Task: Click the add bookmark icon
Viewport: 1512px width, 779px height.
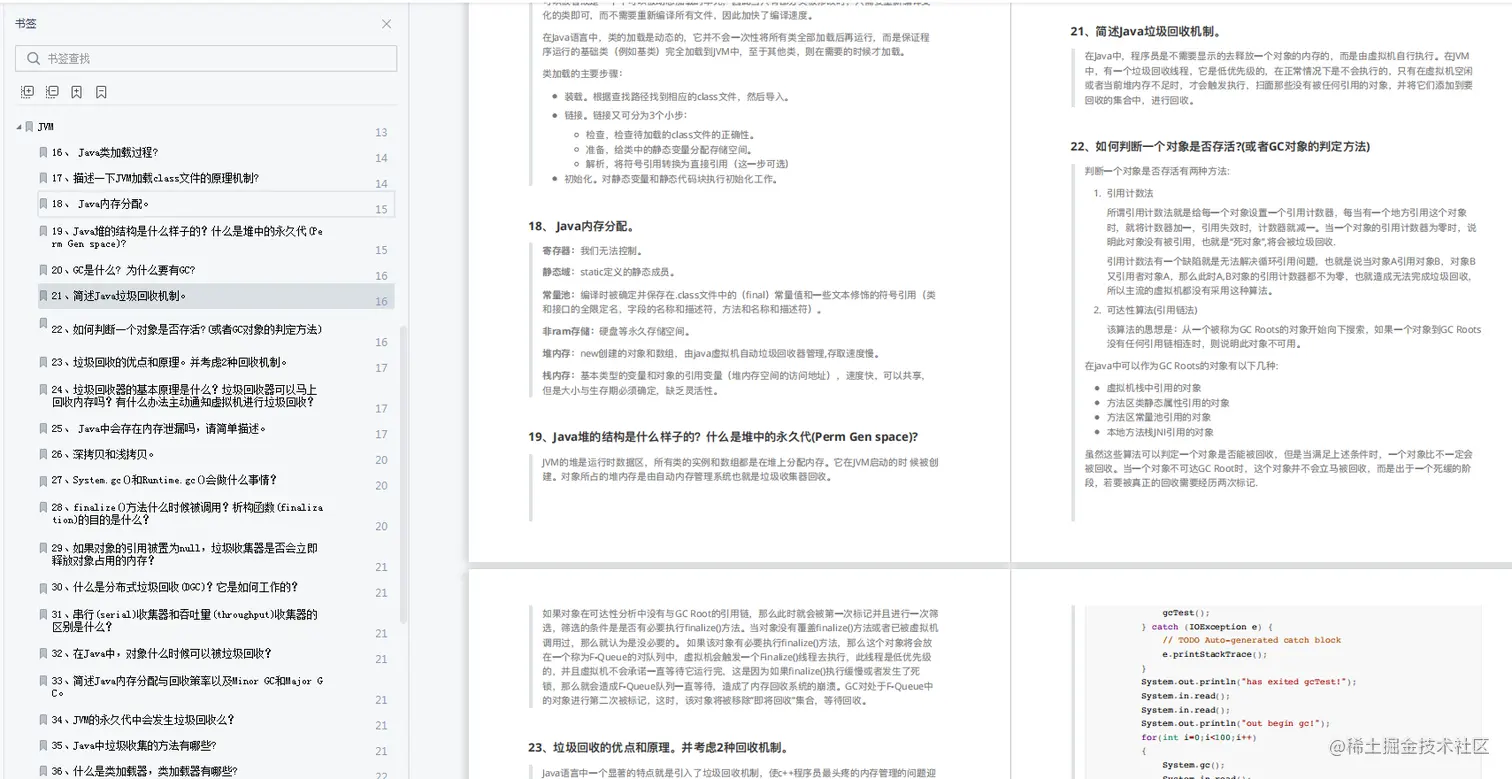Action: tap(75, 92)
